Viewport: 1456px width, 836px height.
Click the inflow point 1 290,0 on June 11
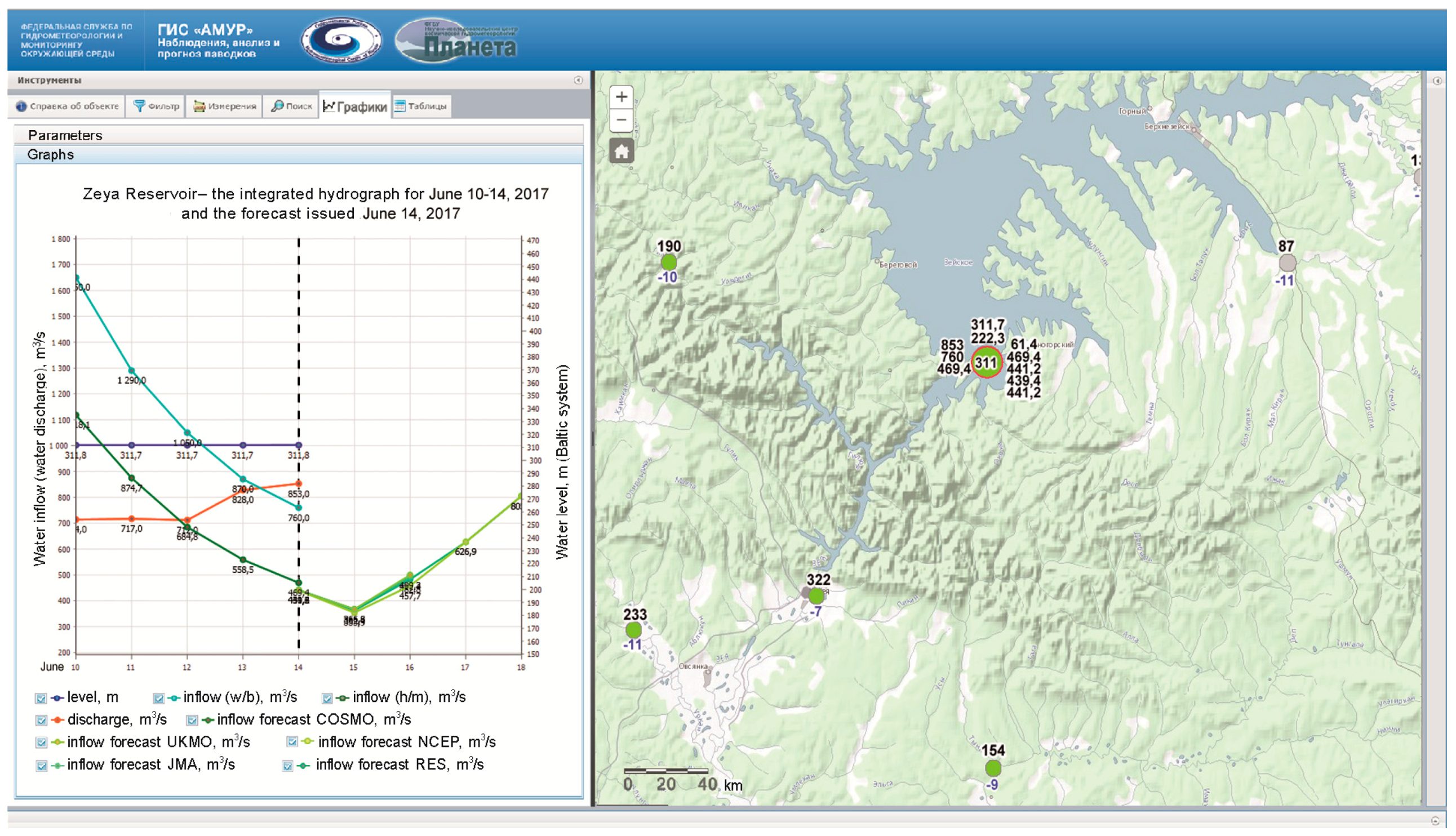click(x=131, y=371)
